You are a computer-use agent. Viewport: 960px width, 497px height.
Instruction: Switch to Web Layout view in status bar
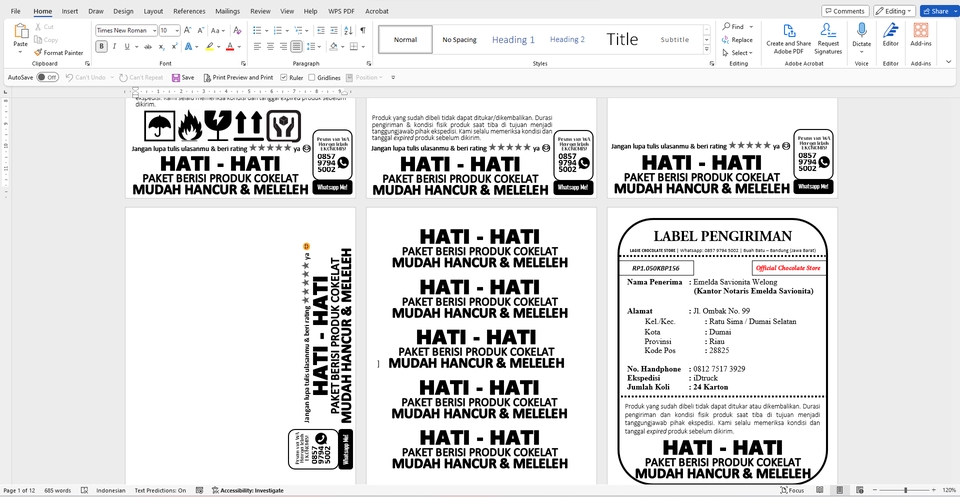tap(860, 490)
